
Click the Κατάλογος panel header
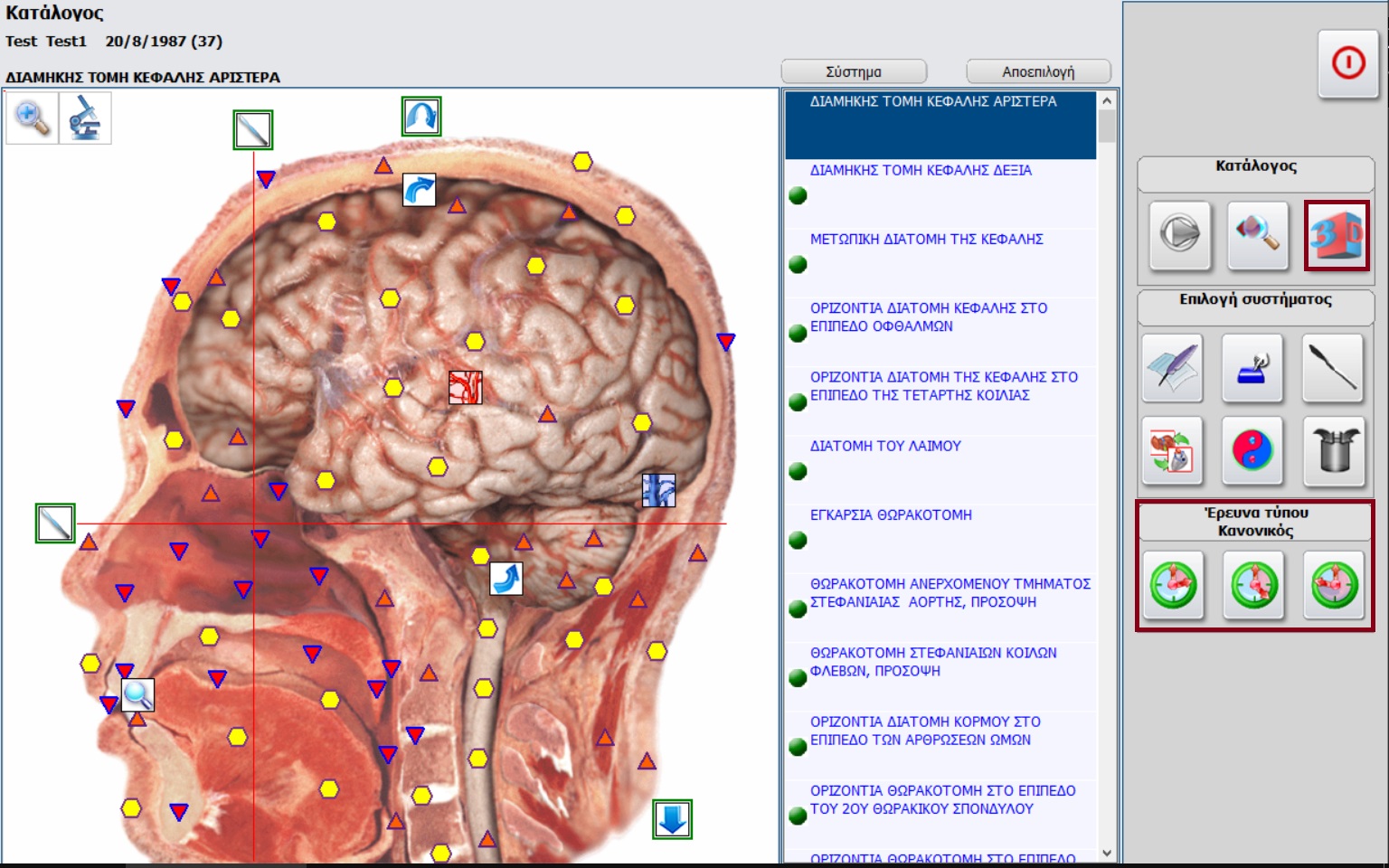point(1256,174)
